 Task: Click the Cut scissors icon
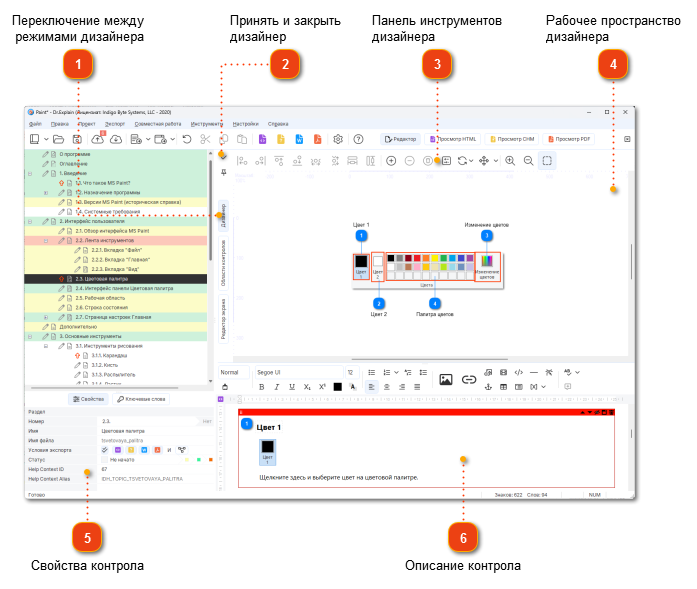coord(205,139)
